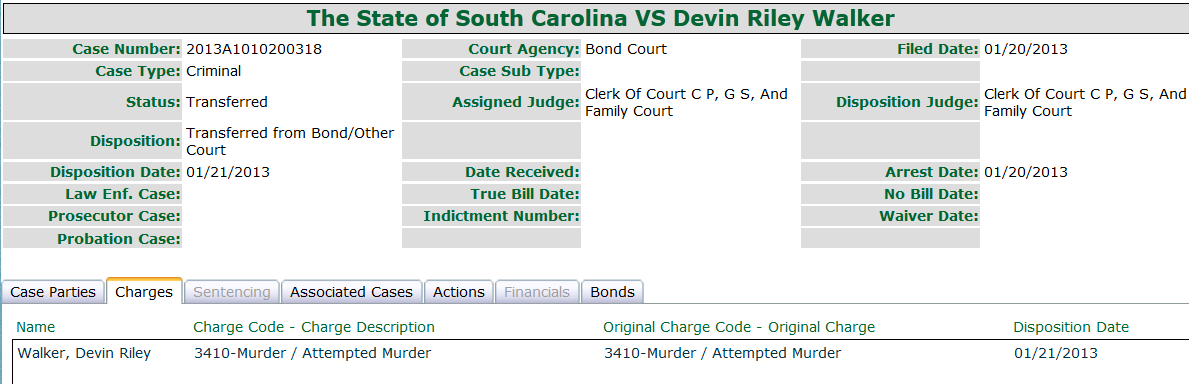Open the Actions tab
The height and width of the screenshot is (384, 1189).
coord(459,292)
